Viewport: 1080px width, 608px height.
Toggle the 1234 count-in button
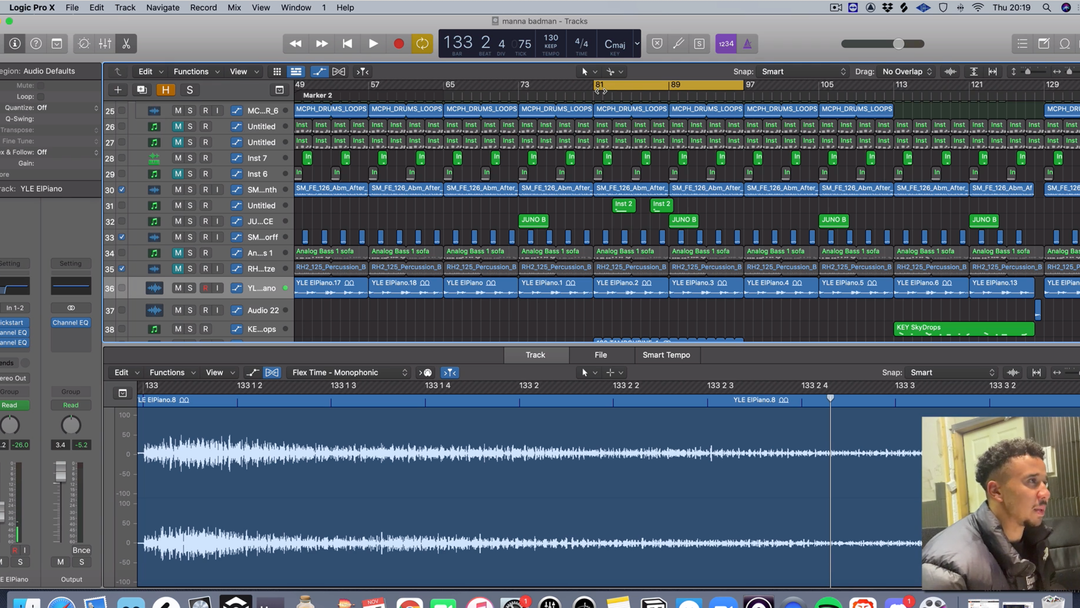[726, 44]
